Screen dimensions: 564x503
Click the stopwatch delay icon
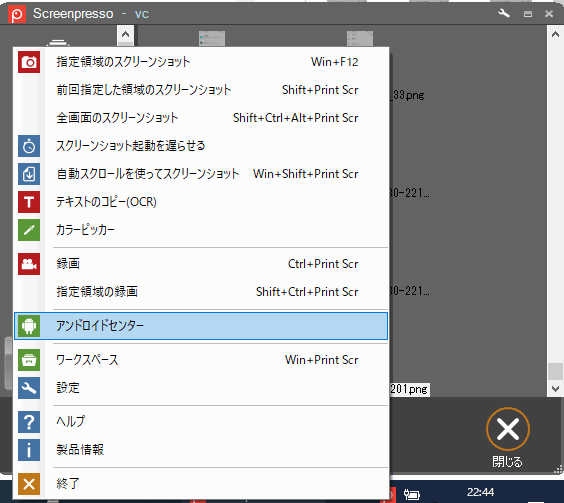click(x=29, y=146)
